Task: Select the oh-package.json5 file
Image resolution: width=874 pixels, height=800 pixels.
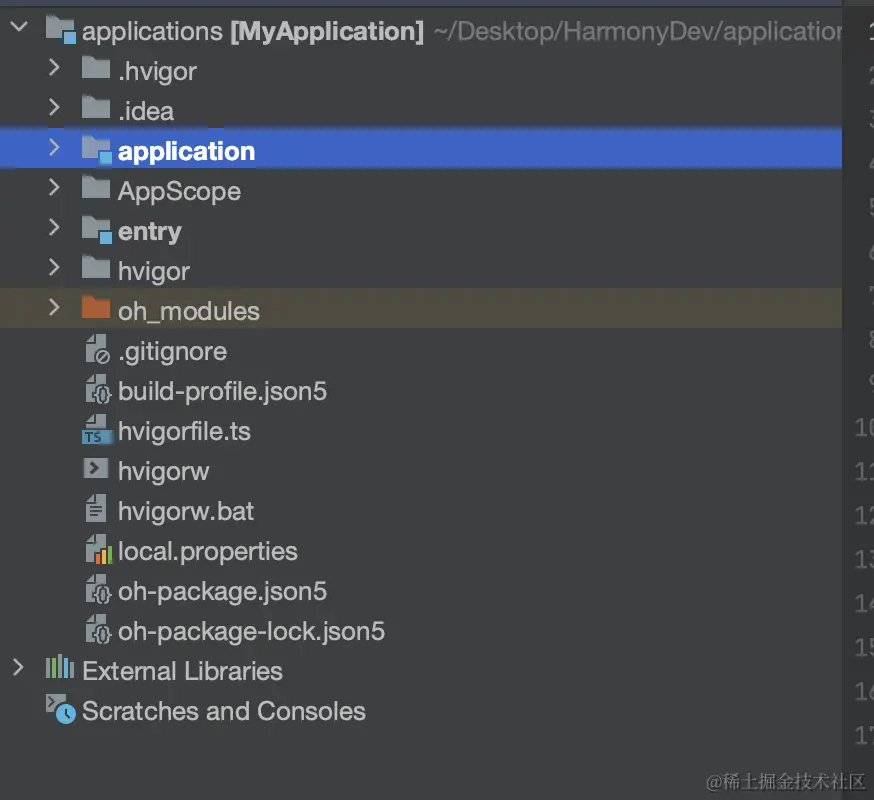Action: tap(222, 591)
